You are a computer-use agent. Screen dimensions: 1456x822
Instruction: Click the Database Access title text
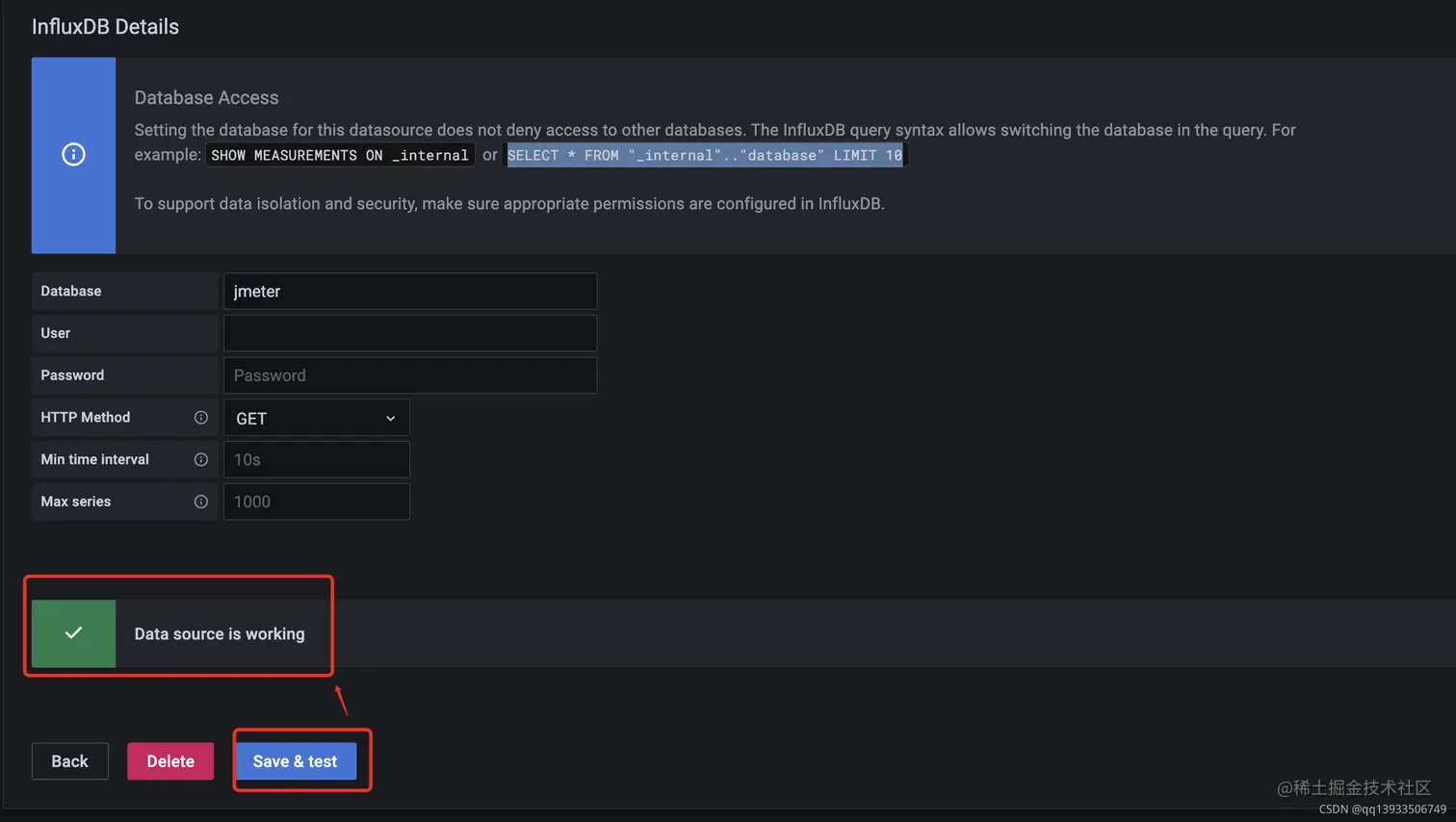206,97
